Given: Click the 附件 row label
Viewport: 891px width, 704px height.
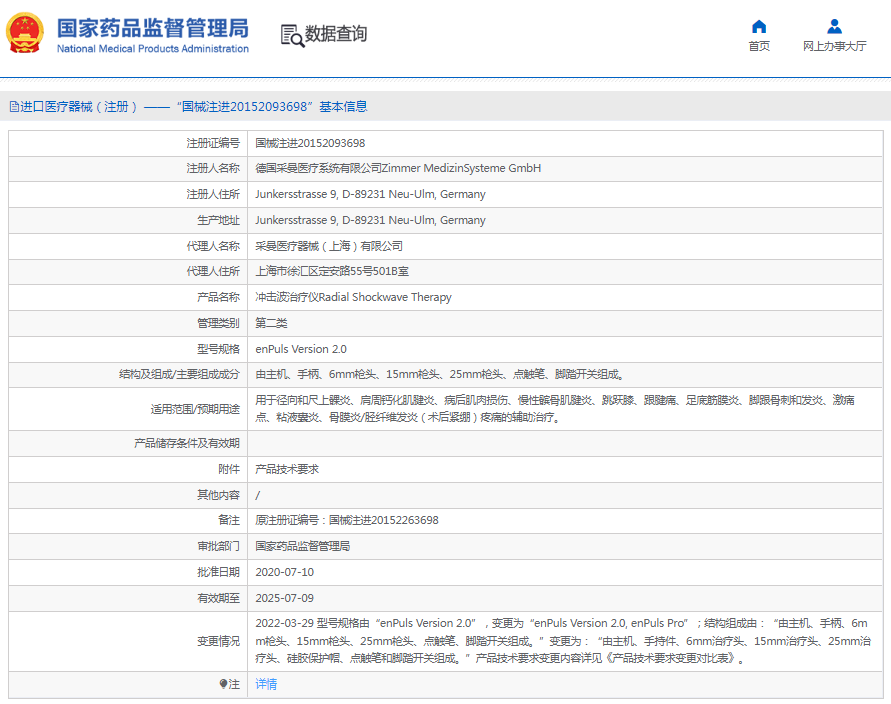Looking at the screenshot, I should [x=229, y=469].
